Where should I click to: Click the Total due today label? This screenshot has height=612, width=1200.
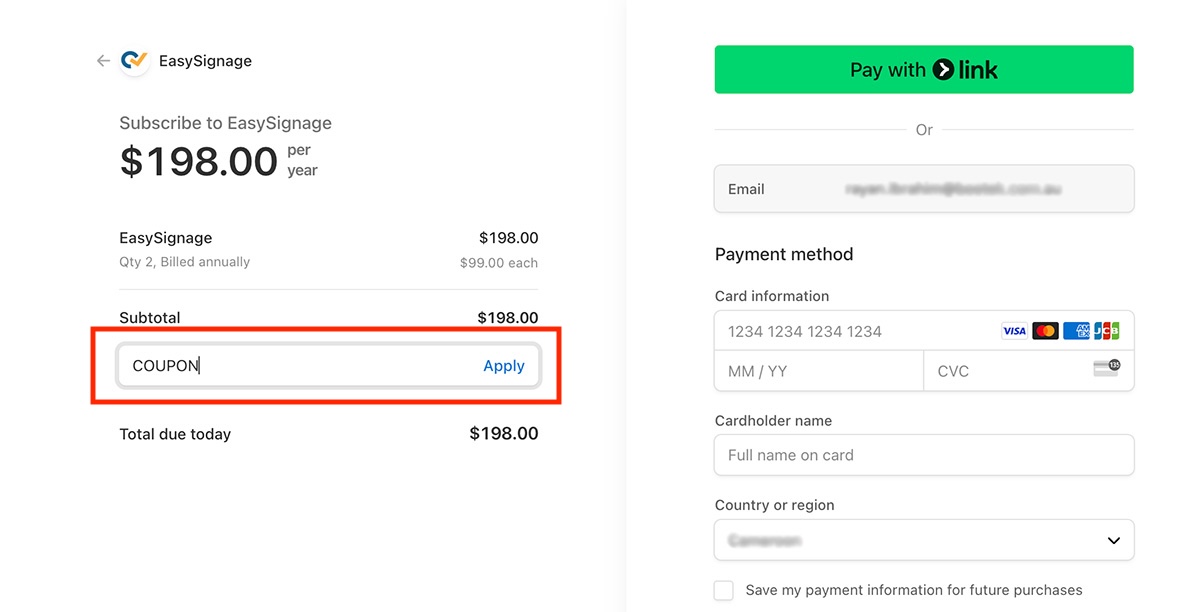click(x=175, y=434)
